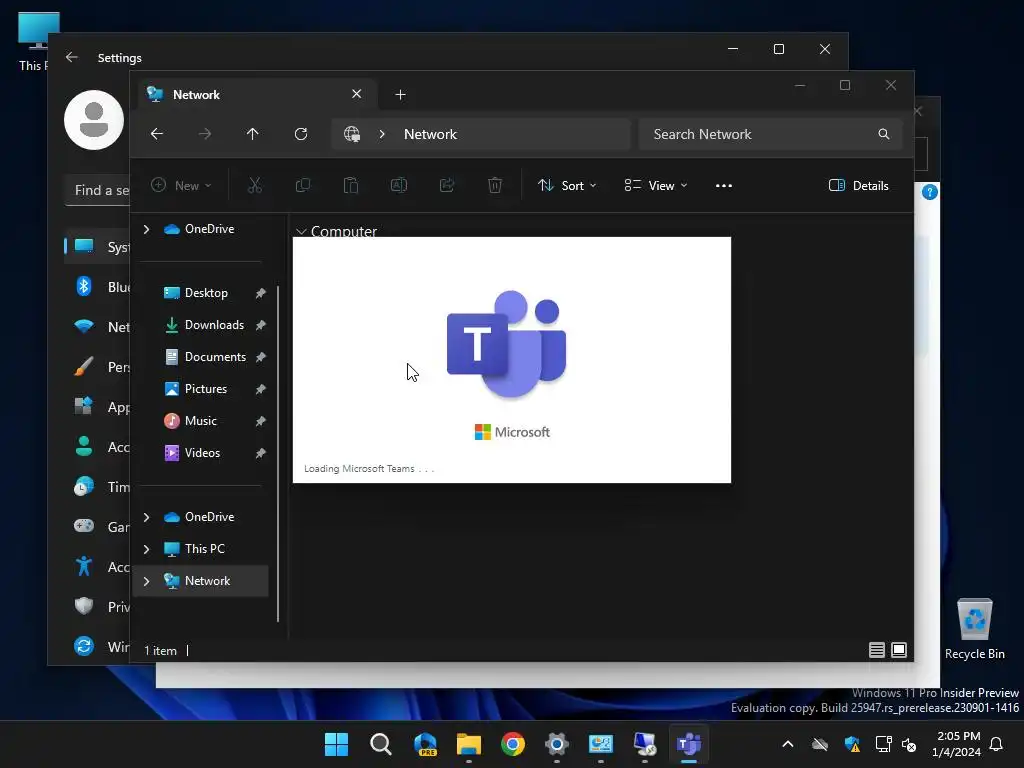Open Desktop quick access folder
The image size is (1024, 768).
[206, 293]
